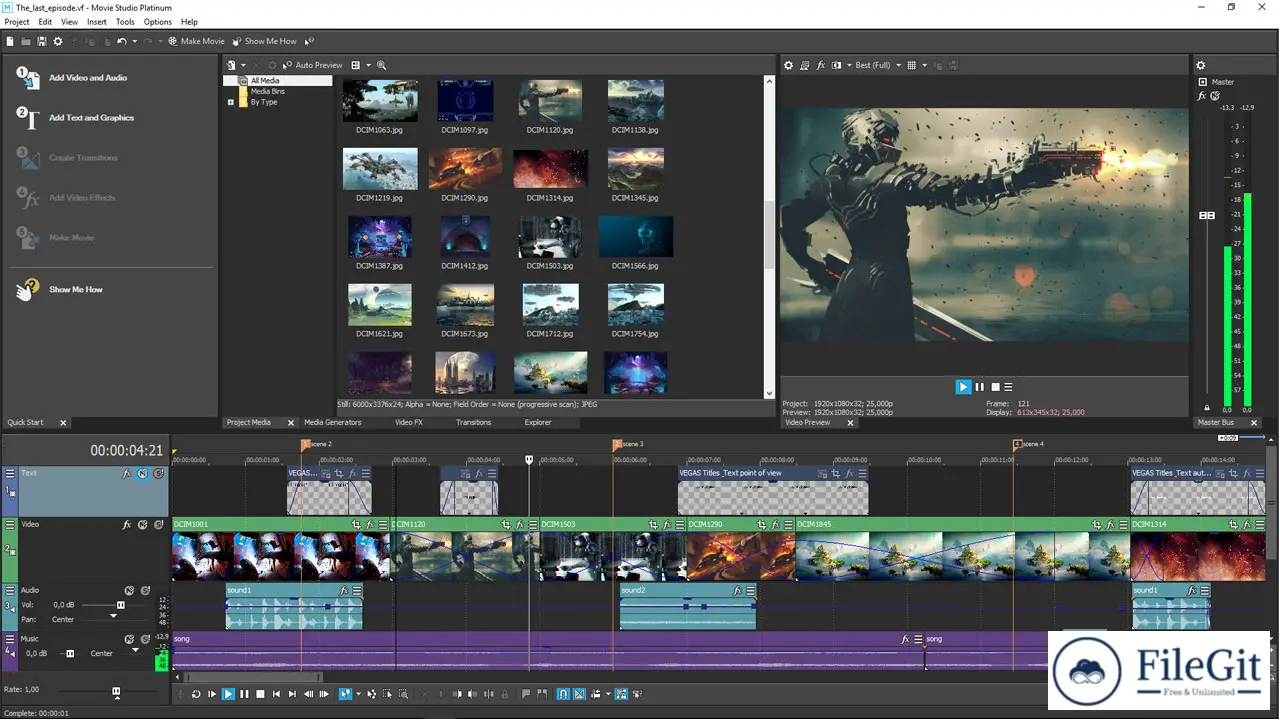The image size is (1280, 720).
Task: Open the Insert menu
Action: tap(97, 21)
